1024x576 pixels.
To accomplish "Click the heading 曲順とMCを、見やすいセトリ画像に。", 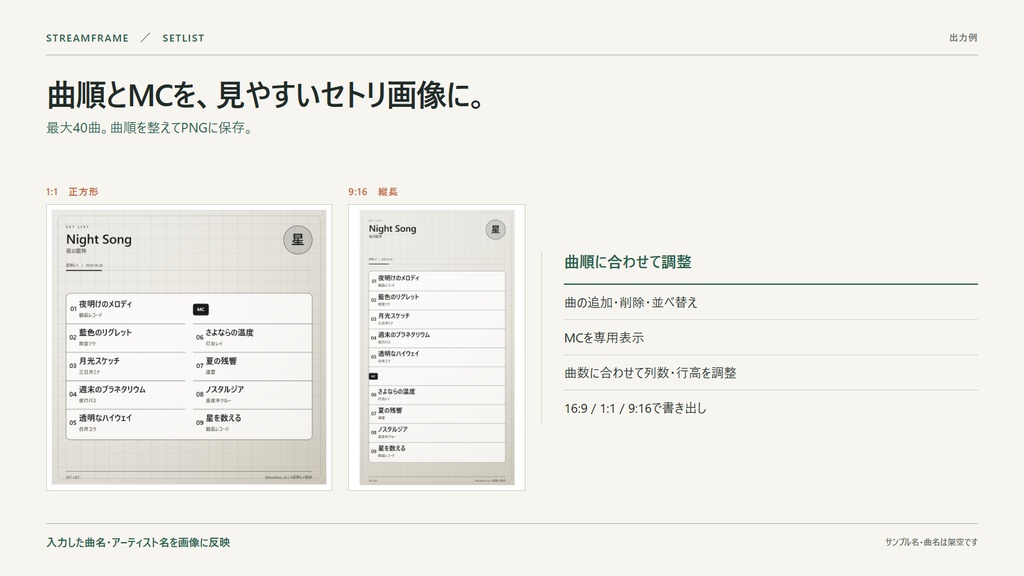I will pyautogui.click(x=266, y=95).
